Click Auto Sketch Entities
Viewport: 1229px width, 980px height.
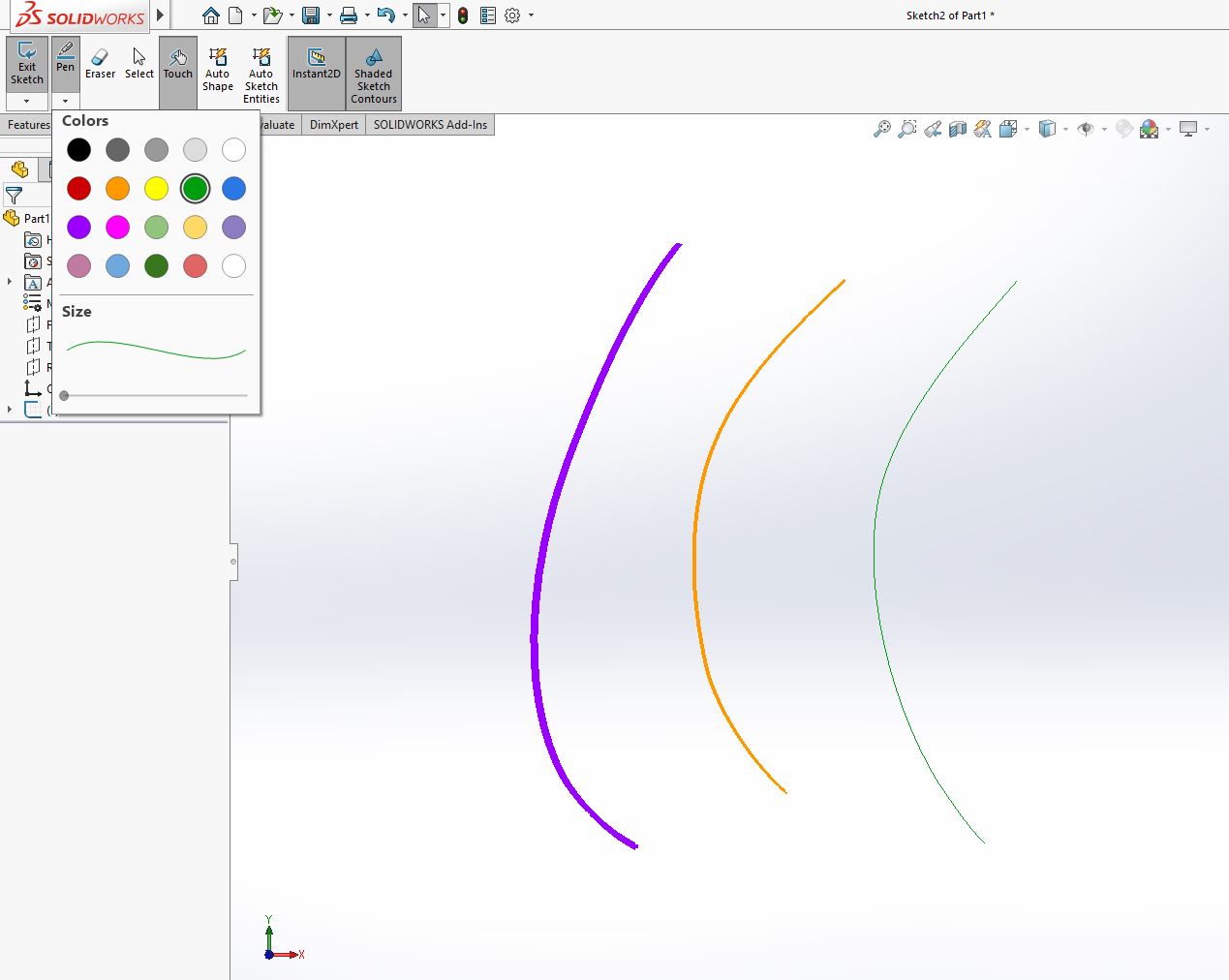pos(261,76)
